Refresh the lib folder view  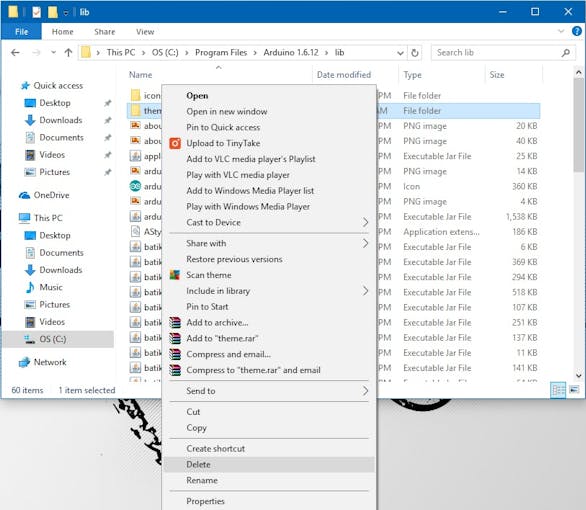pyautogui.click(x=415, y=53)
